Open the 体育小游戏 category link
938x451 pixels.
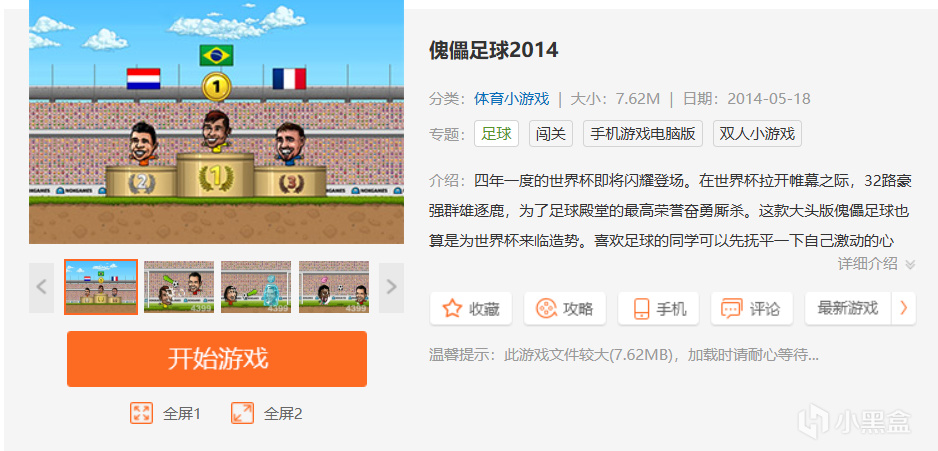point(511,99)
